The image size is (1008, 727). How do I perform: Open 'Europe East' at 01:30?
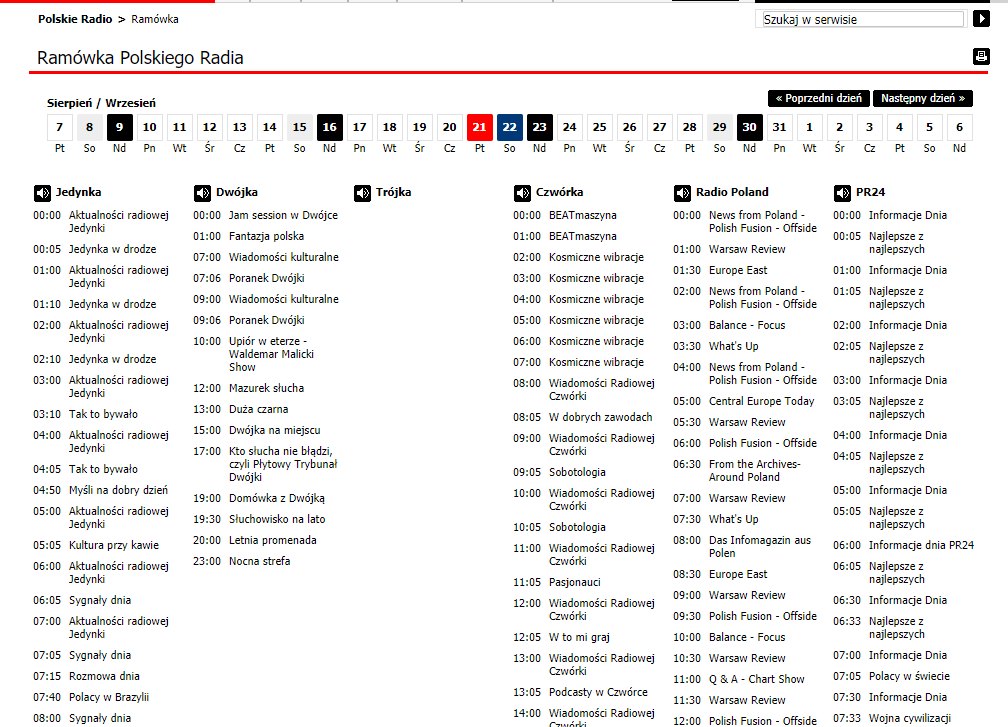pos(738,271)
